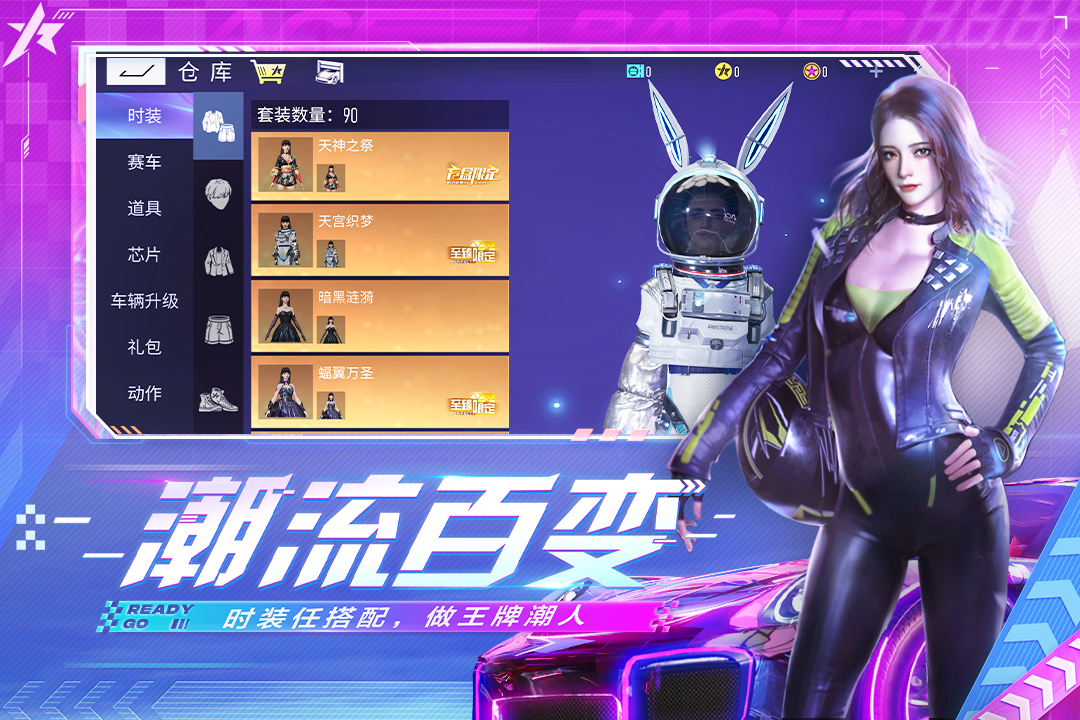Image resolution: width=1080 pixels, height=720 pixels.
Task: Select the sneakers shoes category icon
Action: (x=218, y=397)
